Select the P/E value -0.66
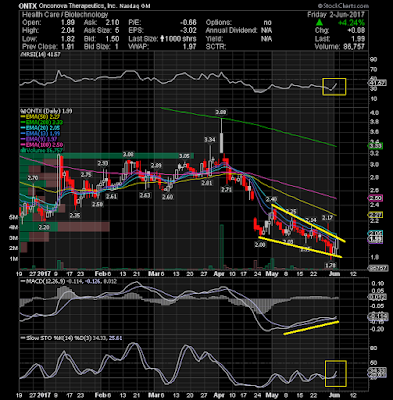This screenshot has width=393, height=400. pos(188,23)
